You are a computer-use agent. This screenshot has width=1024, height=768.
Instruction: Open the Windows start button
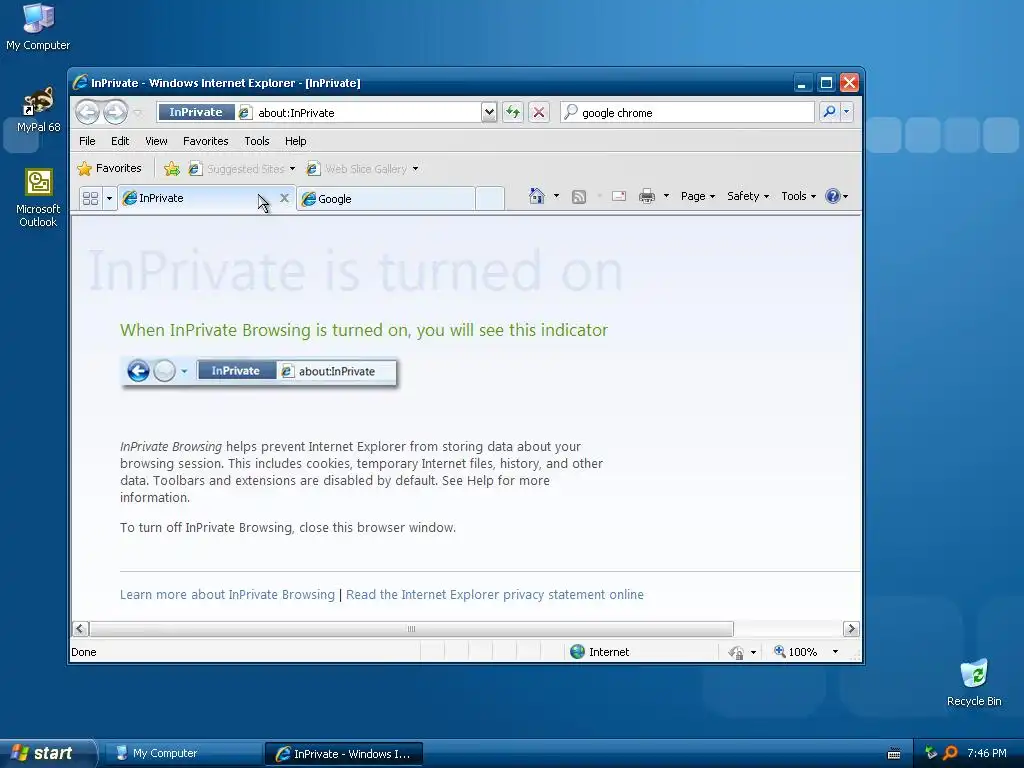(46, 753)
